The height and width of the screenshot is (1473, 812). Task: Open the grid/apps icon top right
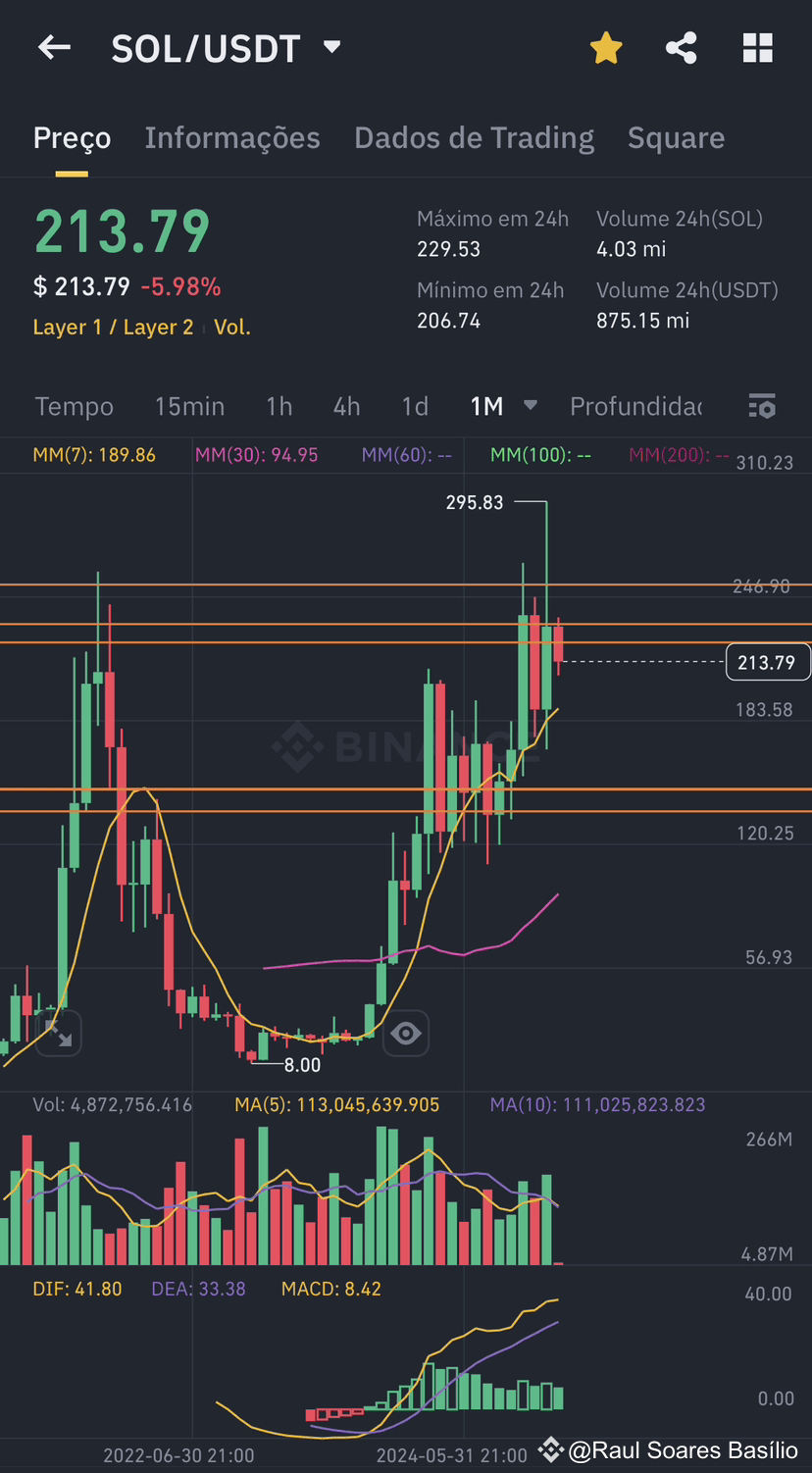[757, 47]
